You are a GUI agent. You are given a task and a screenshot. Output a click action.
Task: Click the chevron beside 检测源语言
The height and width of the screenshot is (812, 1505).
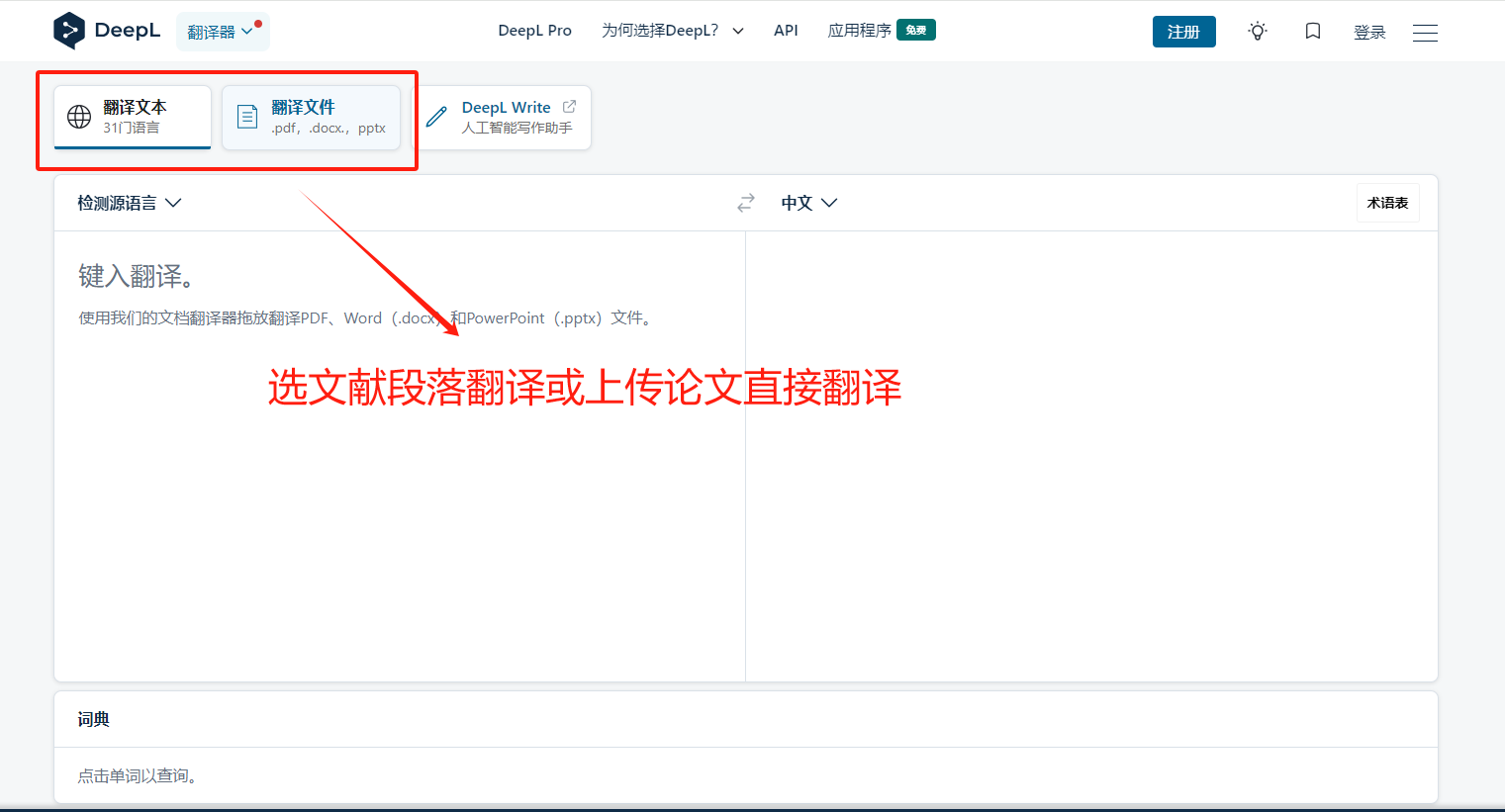(x=173, y=203)
